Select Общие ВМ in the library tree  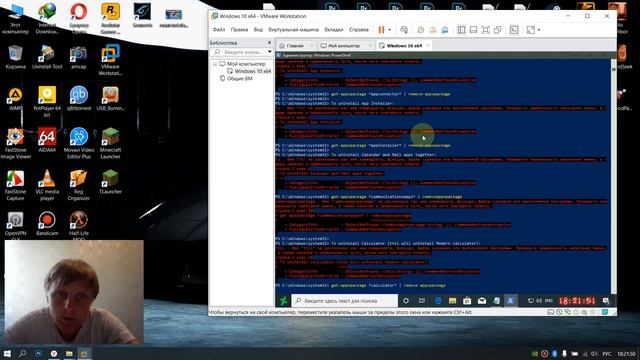236,78
